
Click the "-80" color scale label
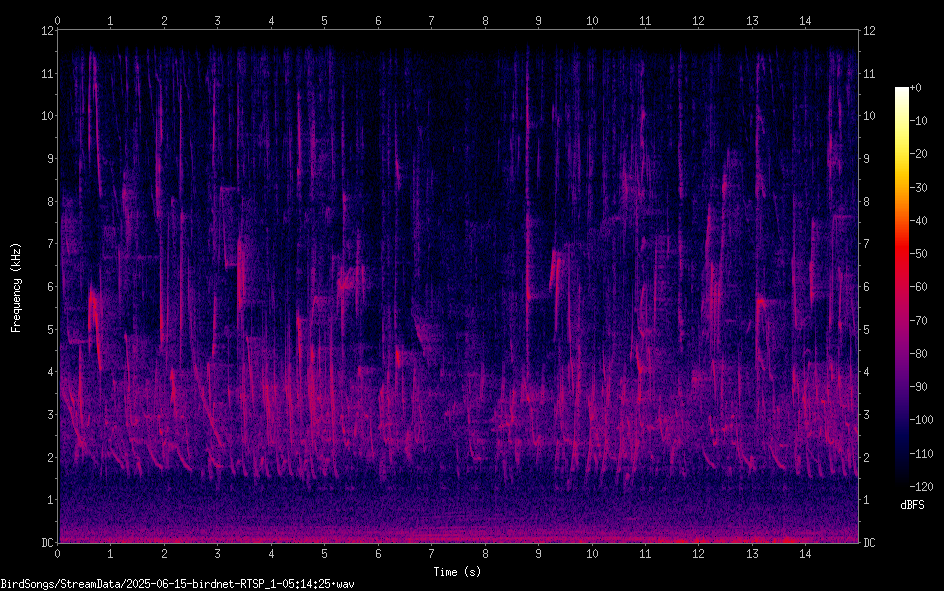coord(918,354)
